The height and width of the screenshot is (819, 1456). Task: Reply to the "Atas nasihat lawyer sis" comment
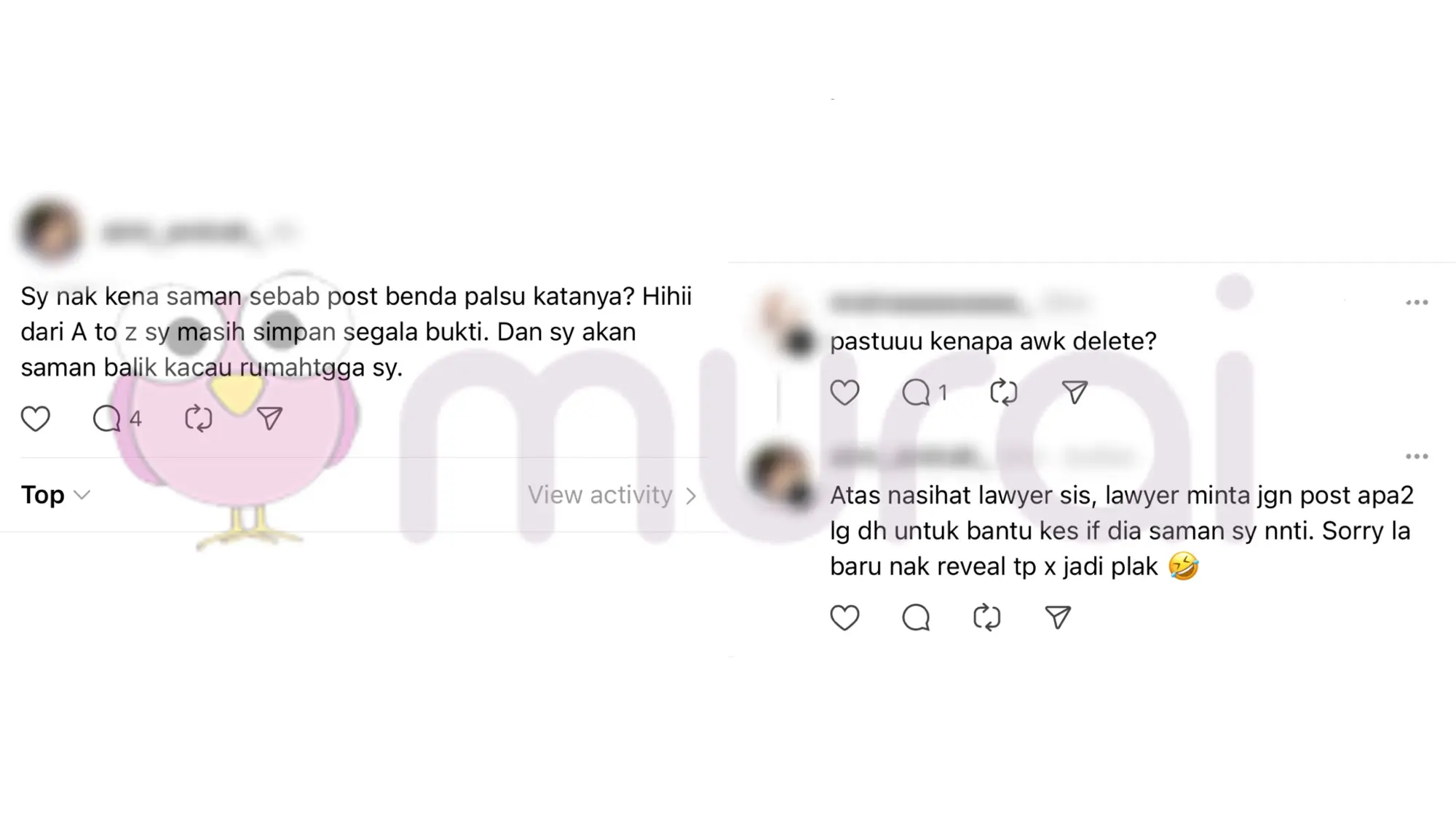coord(916,617)
